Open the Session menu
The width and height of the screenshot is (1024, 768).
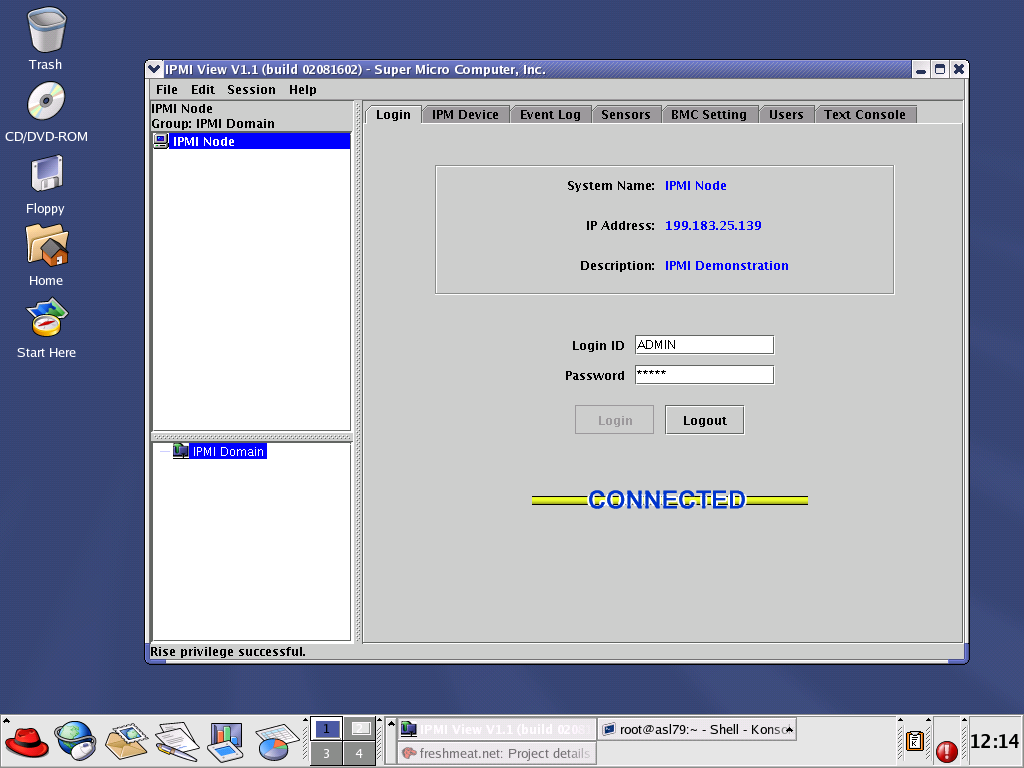(251, 89)
